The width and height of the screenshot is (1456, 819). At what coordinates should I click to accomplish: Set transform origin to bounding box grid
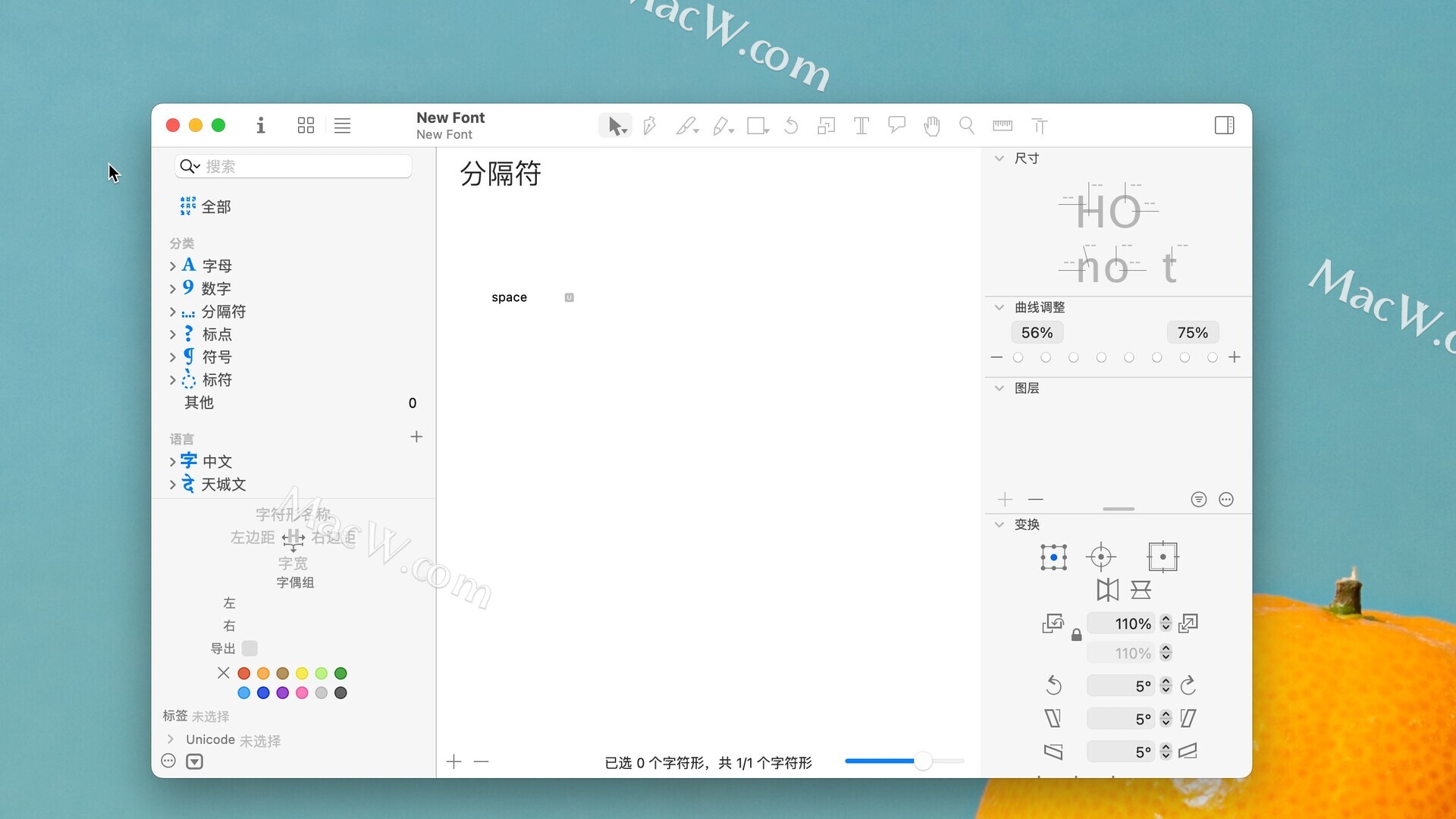click(1053, 557)
